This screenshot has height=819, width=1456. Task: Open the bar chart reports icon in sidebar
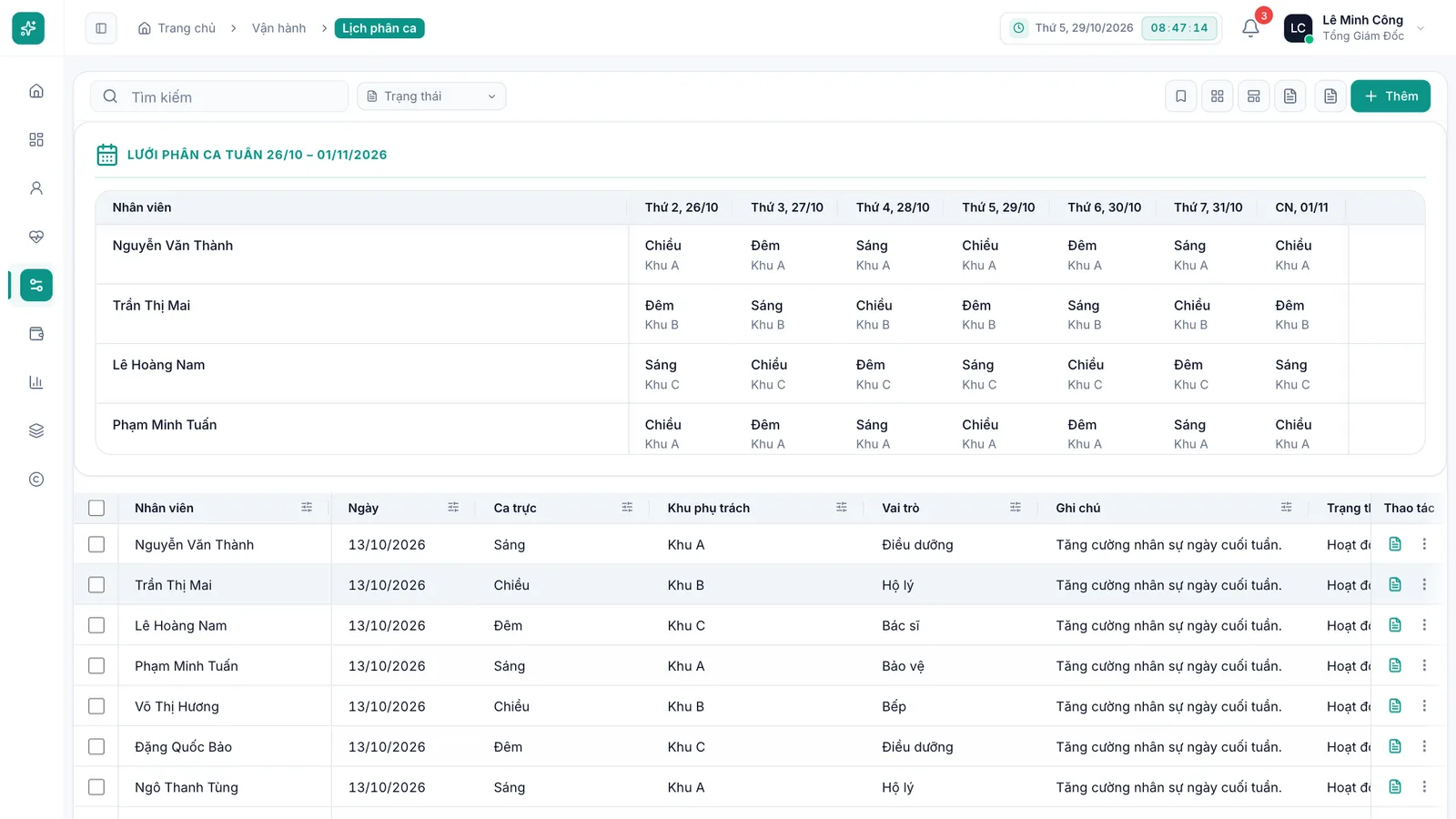pos(36,382)
